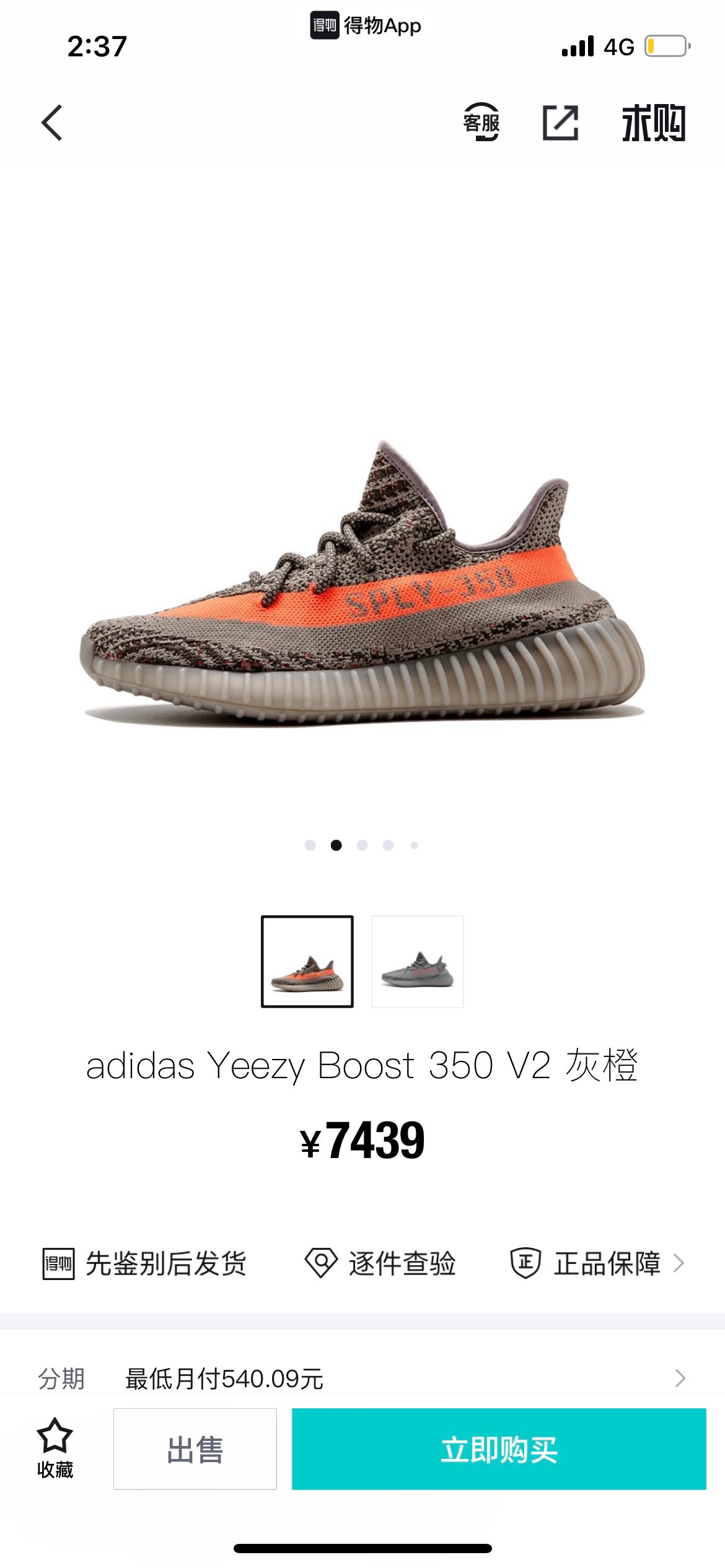725x1568 pixels.
Task: Select the grey-orange Yeezy colorway thumbnail
Action: pos(307,962)
